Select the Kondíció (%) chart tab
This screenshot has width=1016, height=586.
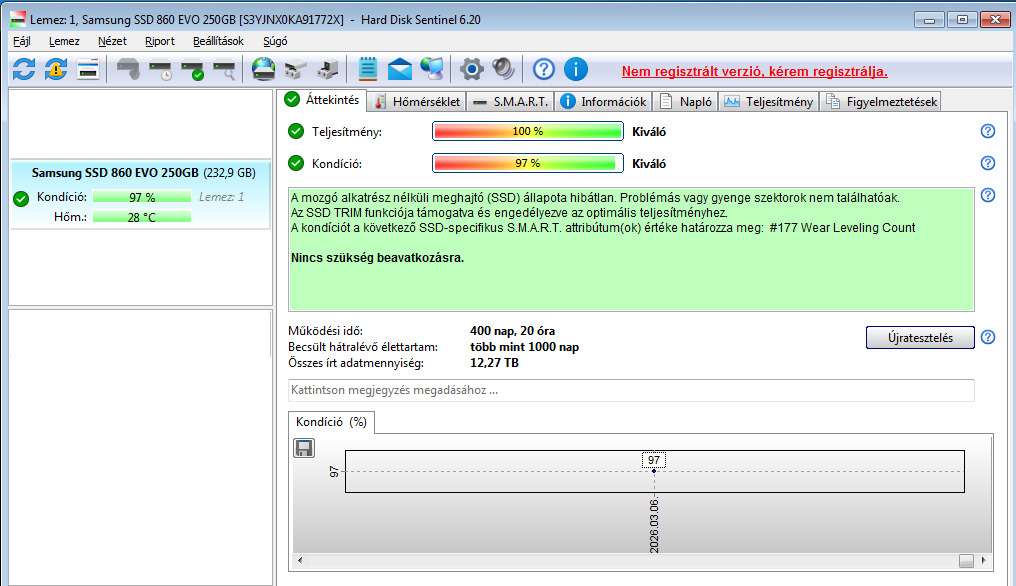[331, 422]
